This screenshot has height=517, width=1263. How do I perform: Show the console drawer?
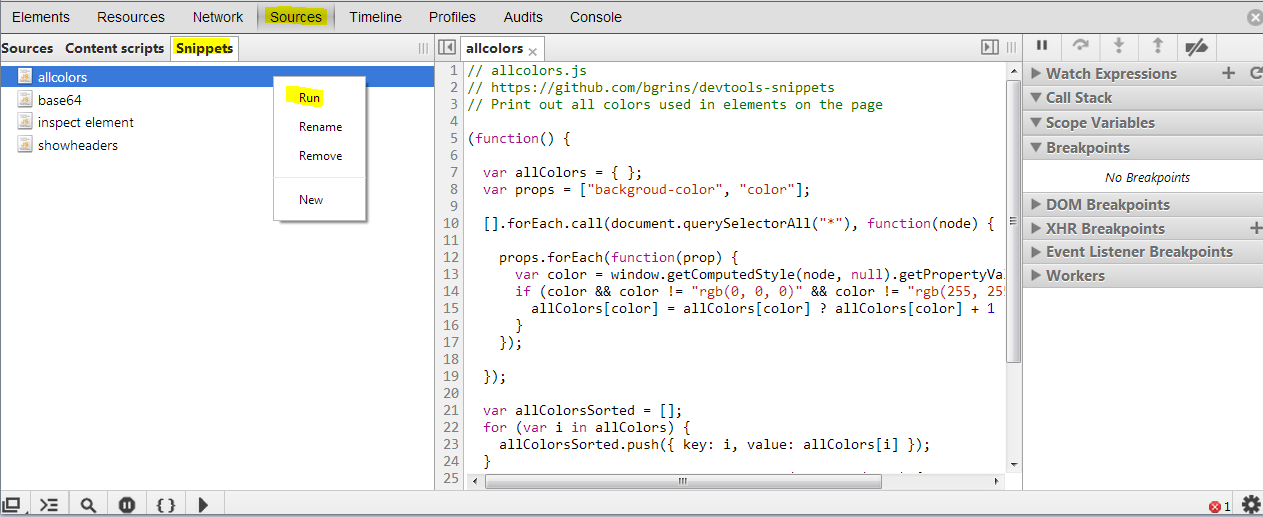49,505
